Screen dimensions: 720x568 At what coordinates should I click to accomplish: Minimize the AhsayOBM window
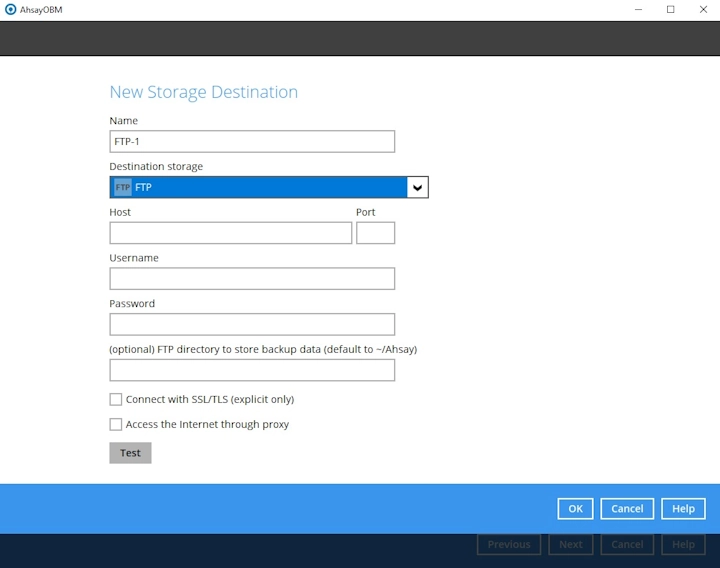tap(638, 10)
